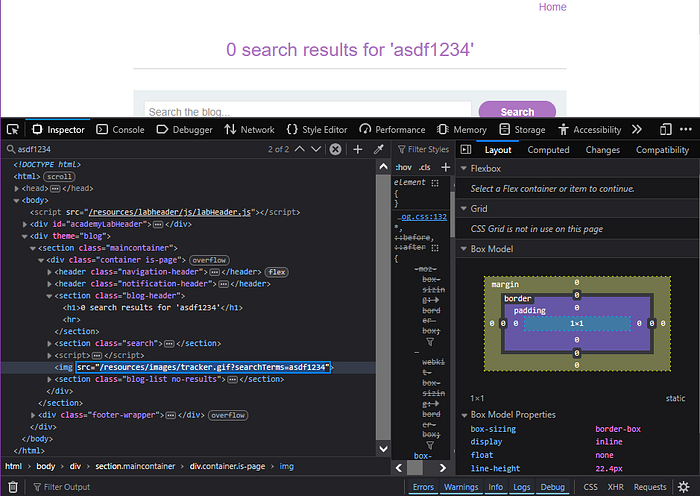Clear console output with trash icon
The height and width of the screenshot is (496, 700).
pos(13,487)
